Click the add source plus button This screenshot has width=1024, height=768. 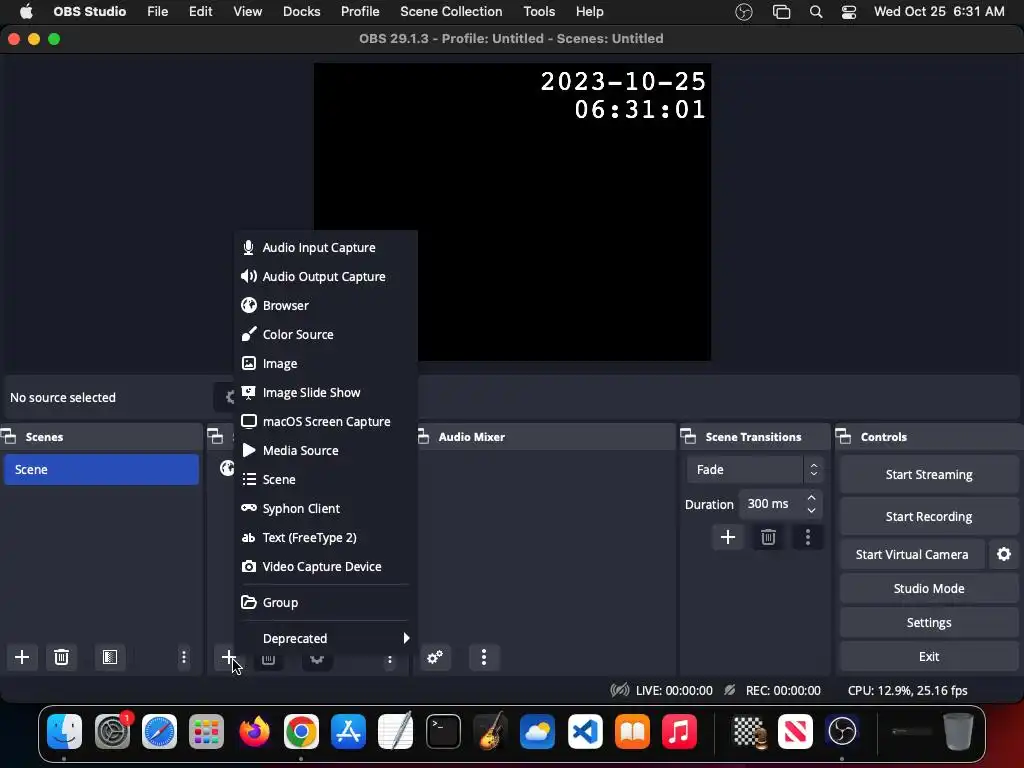(x=228, y=657)
